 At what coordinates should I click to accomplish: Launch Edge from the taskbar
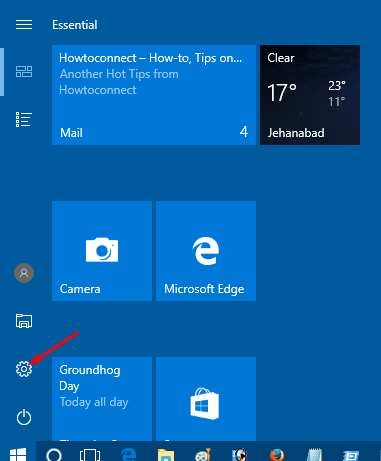pos(129,455)
